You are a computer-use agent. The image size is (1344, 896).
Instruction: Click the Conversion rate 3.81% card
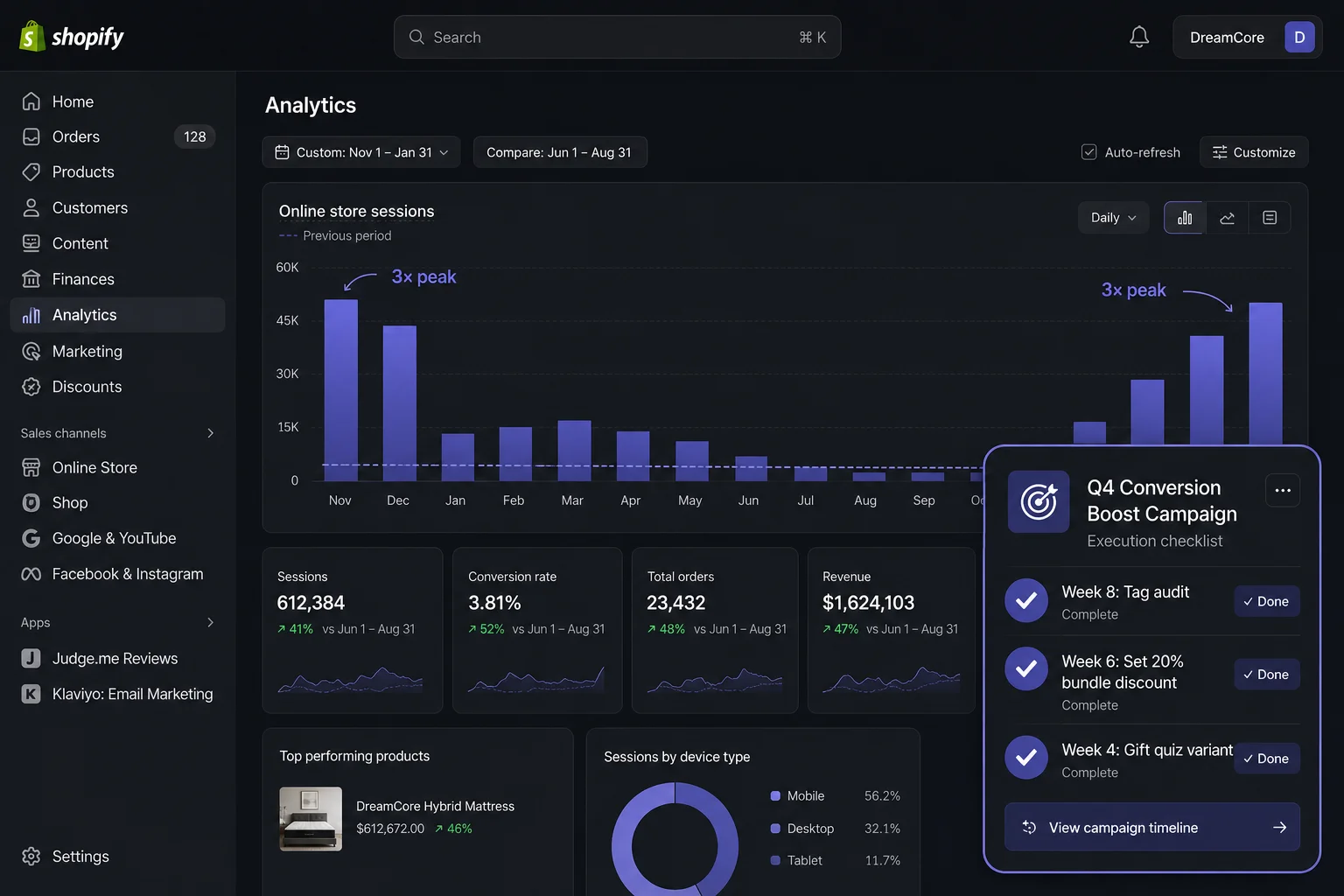click(x=537, y=630)
